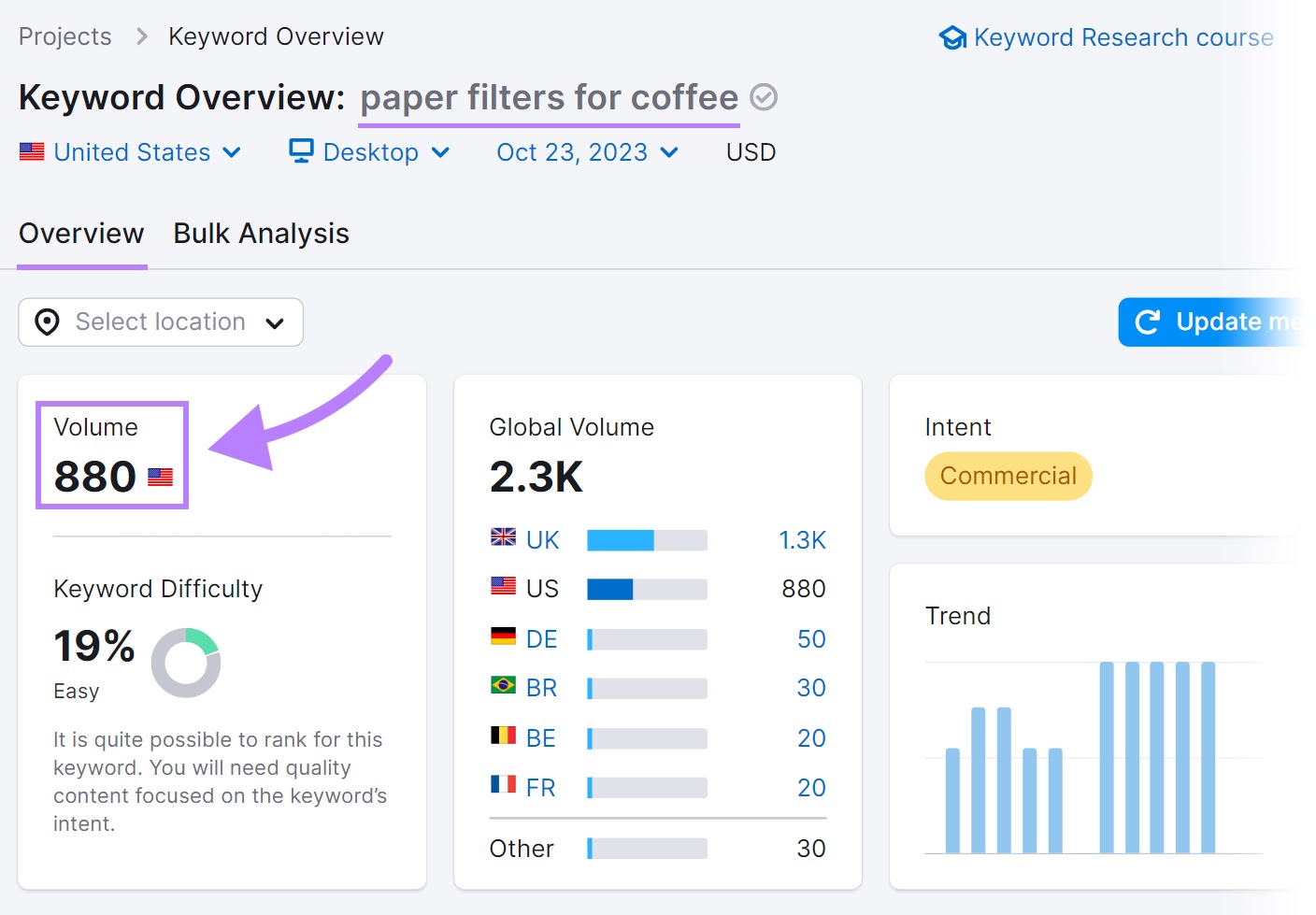Open the United States location dropdown
Image resolution: width=1316 pixels, height=915 pixels.
point(233,151)
